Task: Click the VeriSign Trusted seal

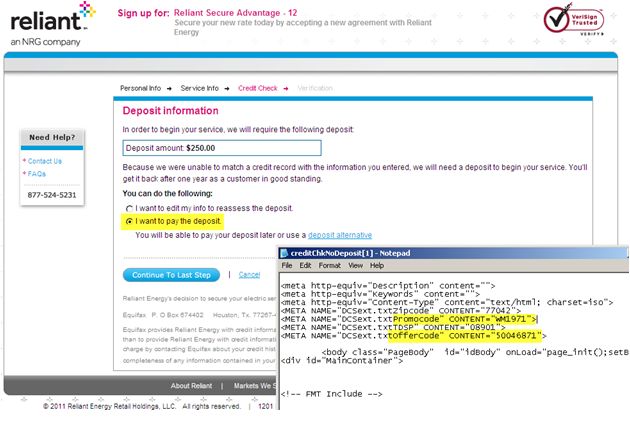Action: 574,19
